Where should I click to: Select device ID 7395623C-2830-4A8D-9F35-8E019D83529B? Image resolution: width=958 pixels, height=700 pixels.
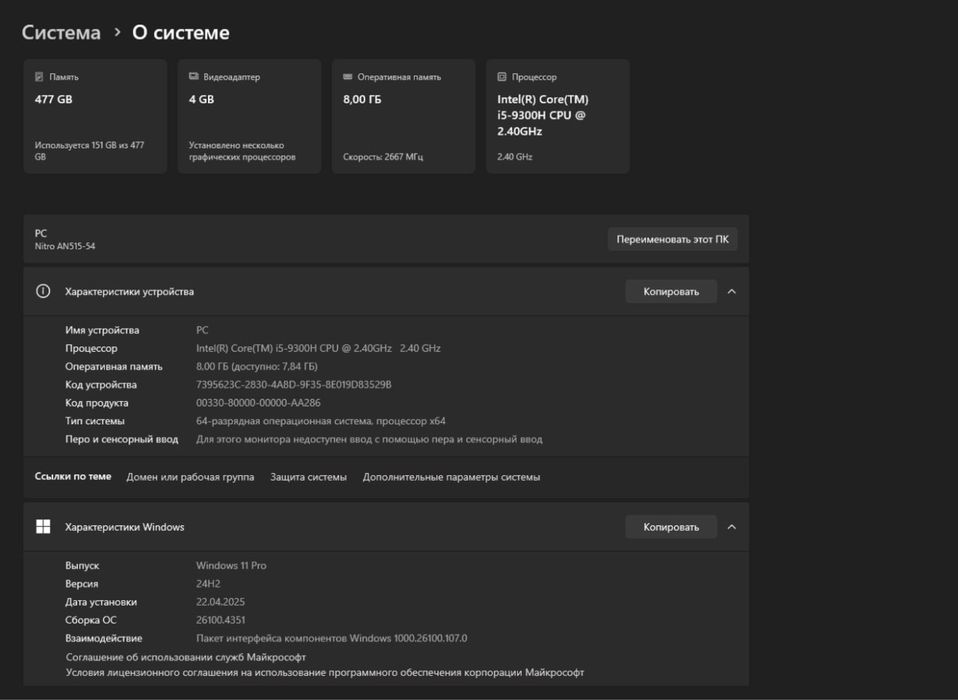coord(294,385)
